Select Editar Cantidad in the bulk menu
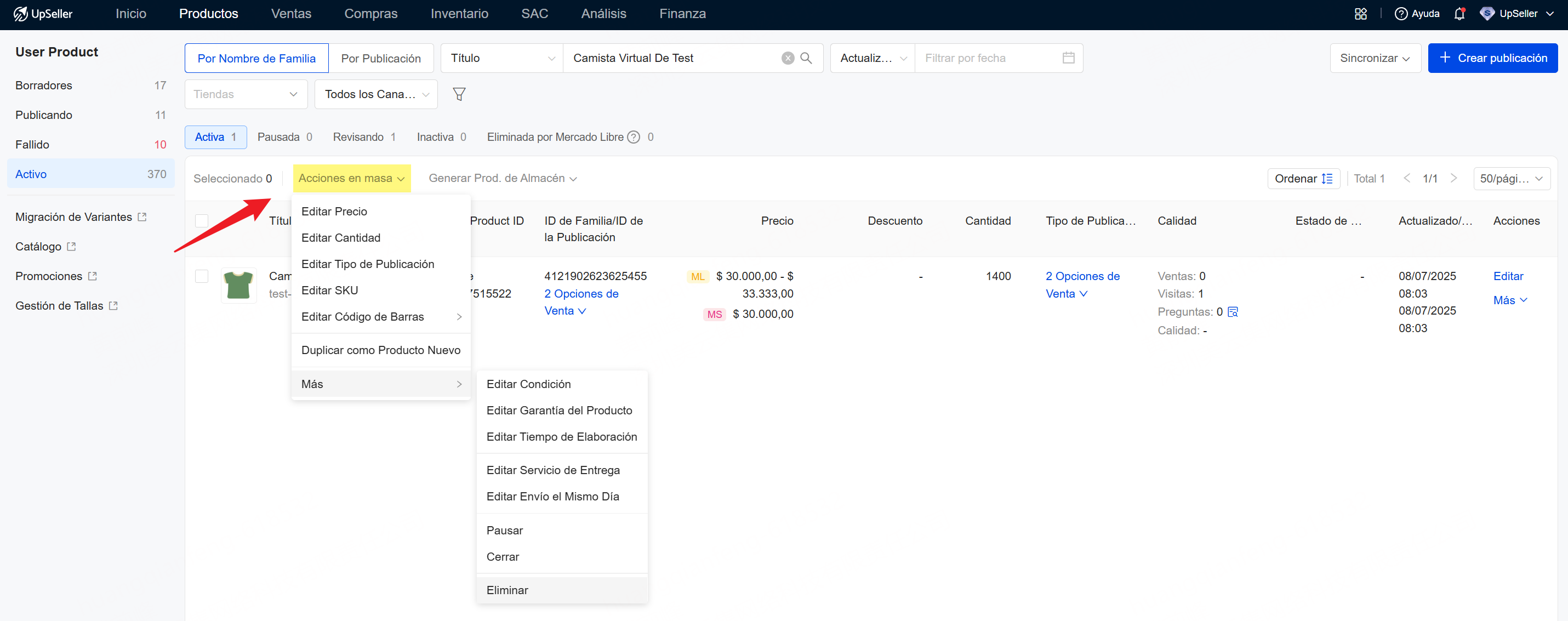Screen dimensions: 1568x621 click(381, 237)
